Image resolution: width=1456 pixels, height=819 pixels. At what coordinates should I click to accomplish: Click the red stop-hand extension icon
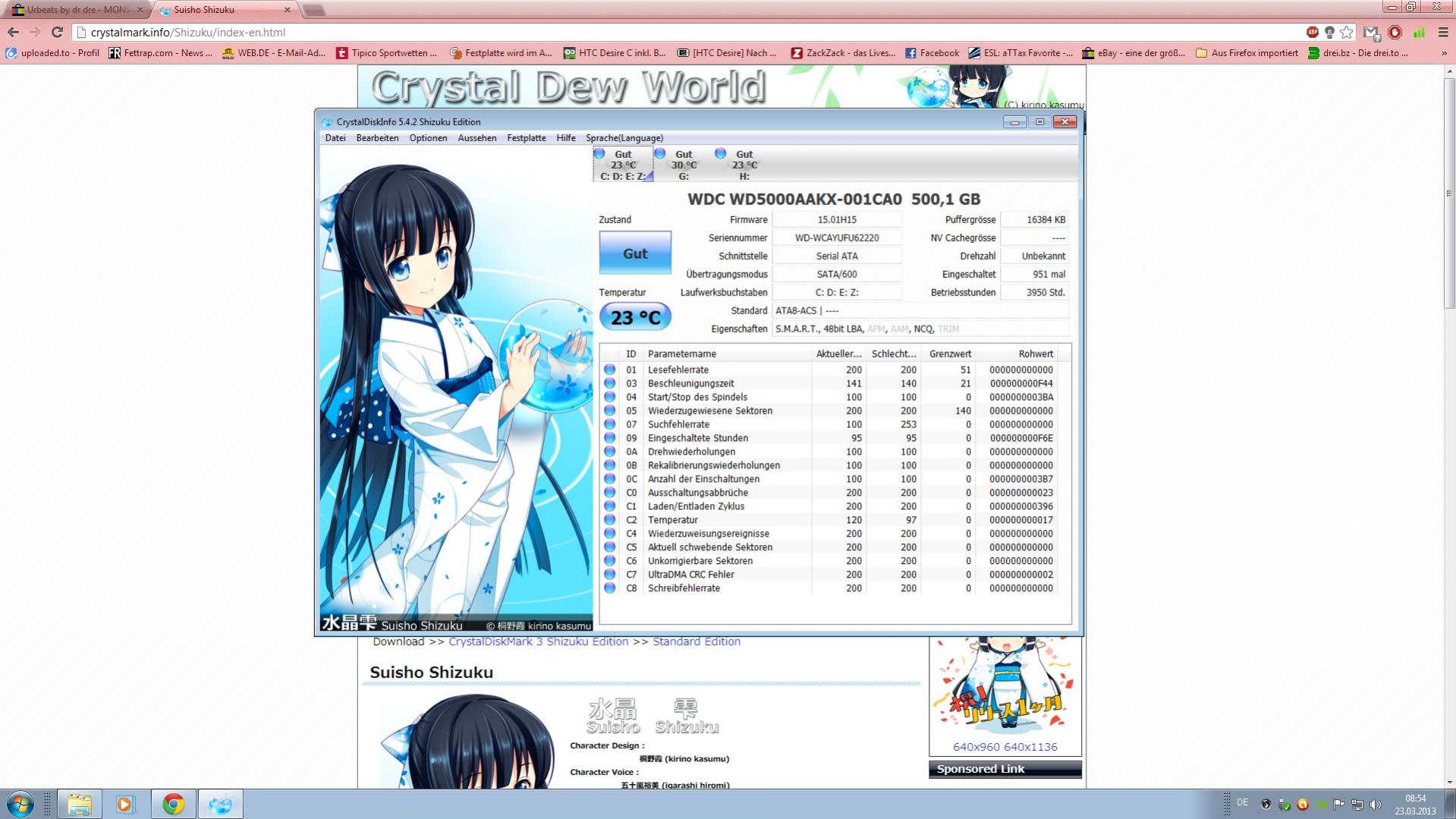coord(1395,32)
